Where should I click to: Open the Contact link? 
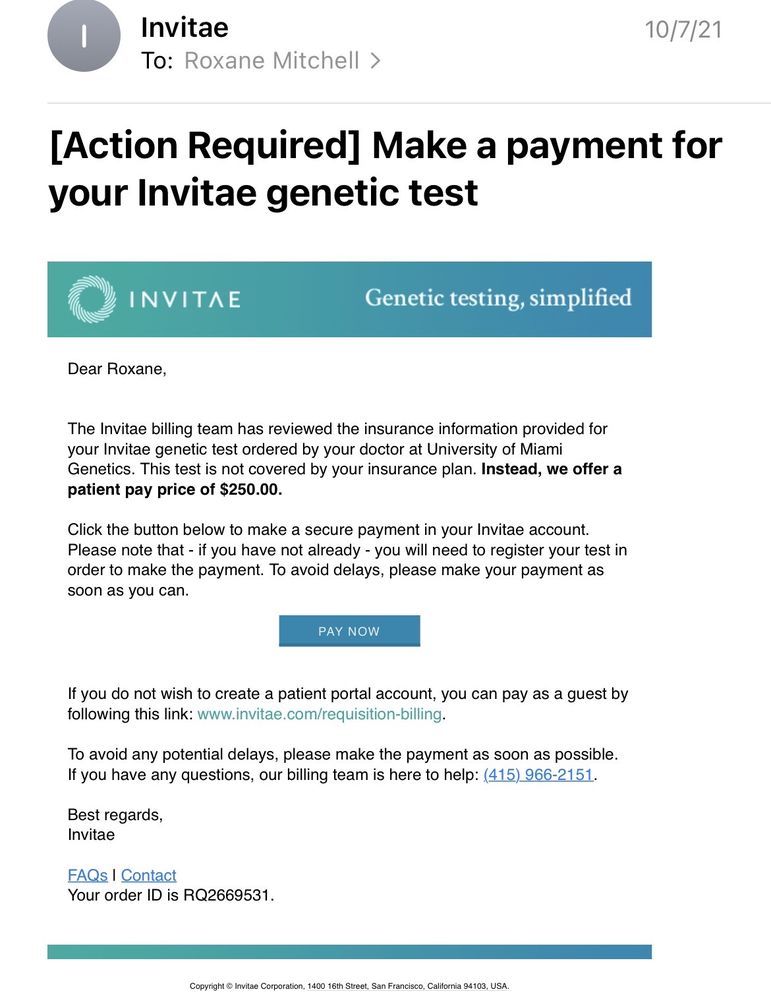(x=148, y=875)
